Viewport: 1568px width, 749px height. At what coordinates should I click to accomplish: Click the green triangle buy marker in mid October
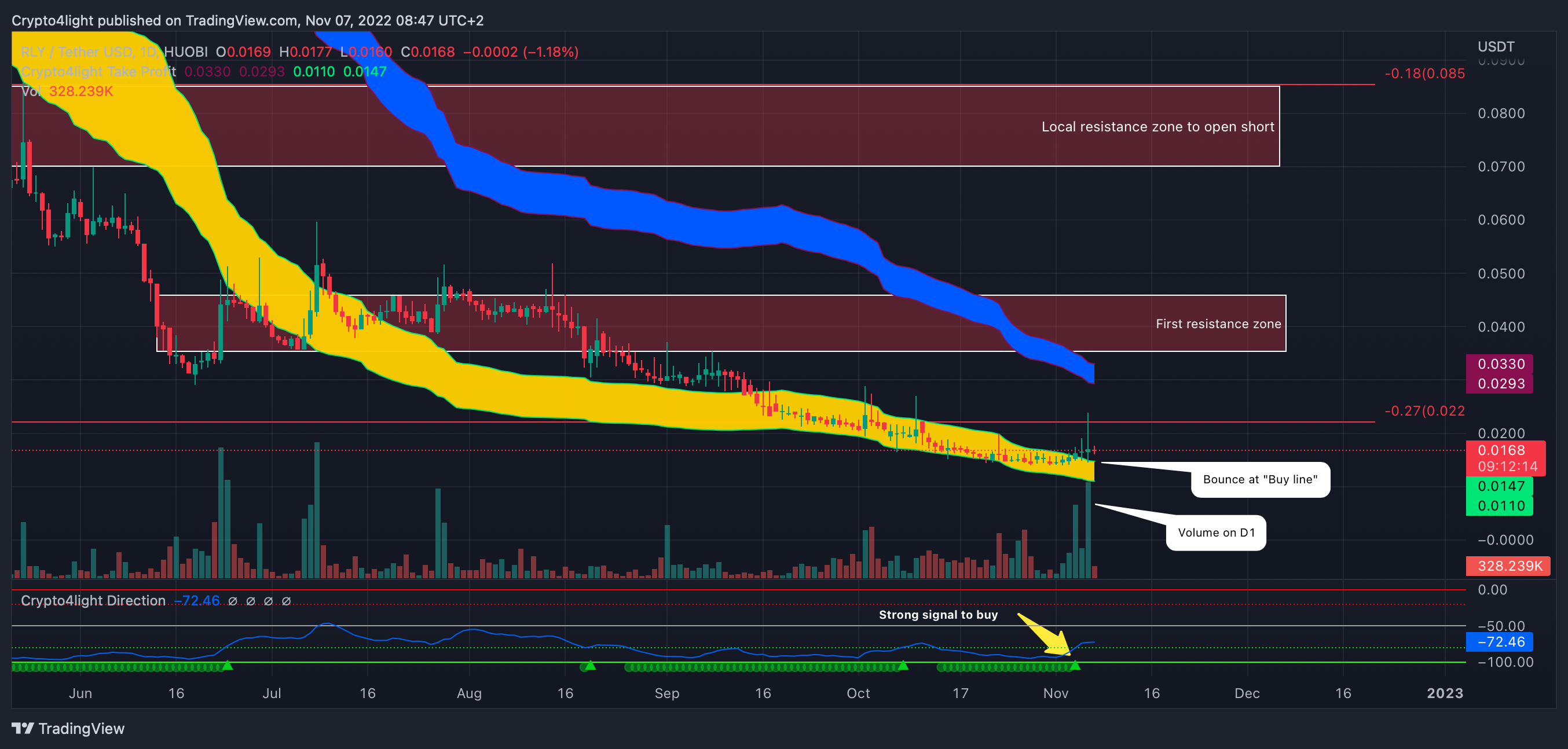(x=903, y=665)
